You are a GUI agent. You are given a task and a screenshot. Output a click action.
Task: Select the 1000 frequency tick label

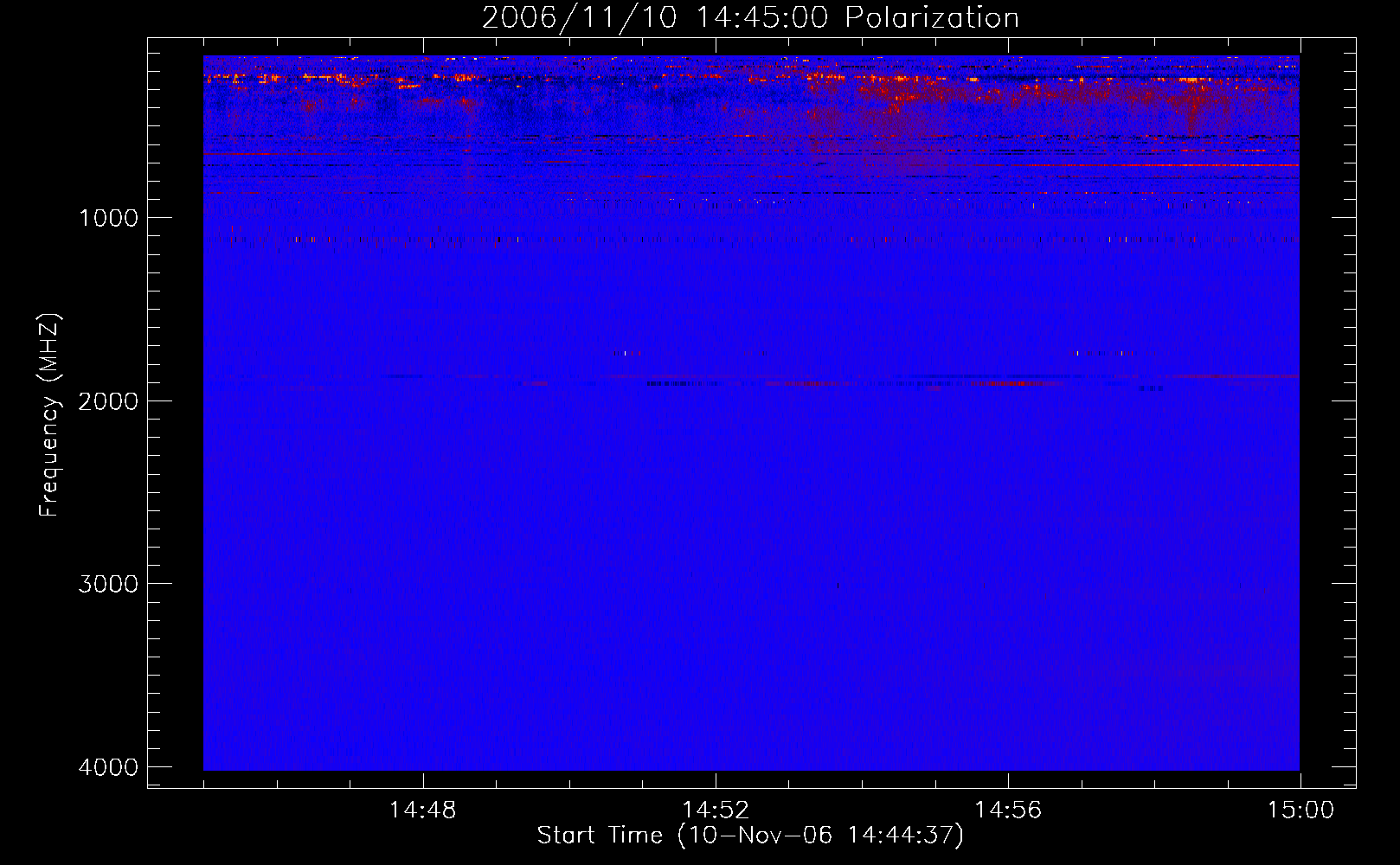[x=108, y=218]
